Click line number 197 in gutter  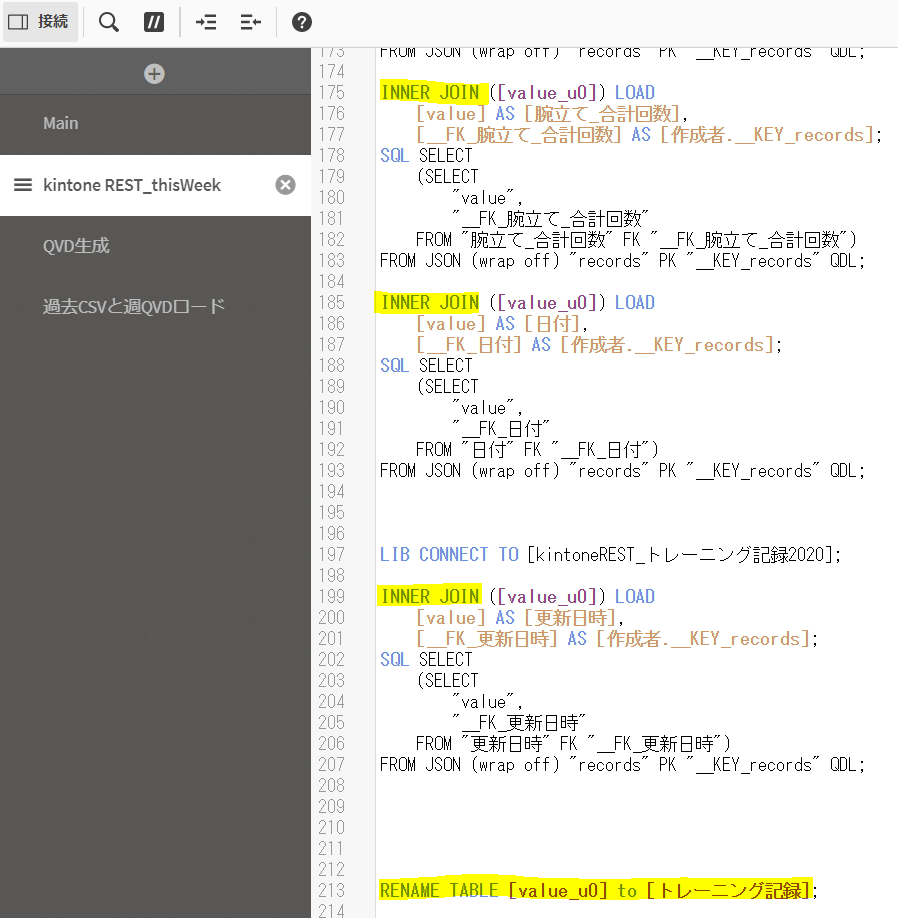coord(332,554)
